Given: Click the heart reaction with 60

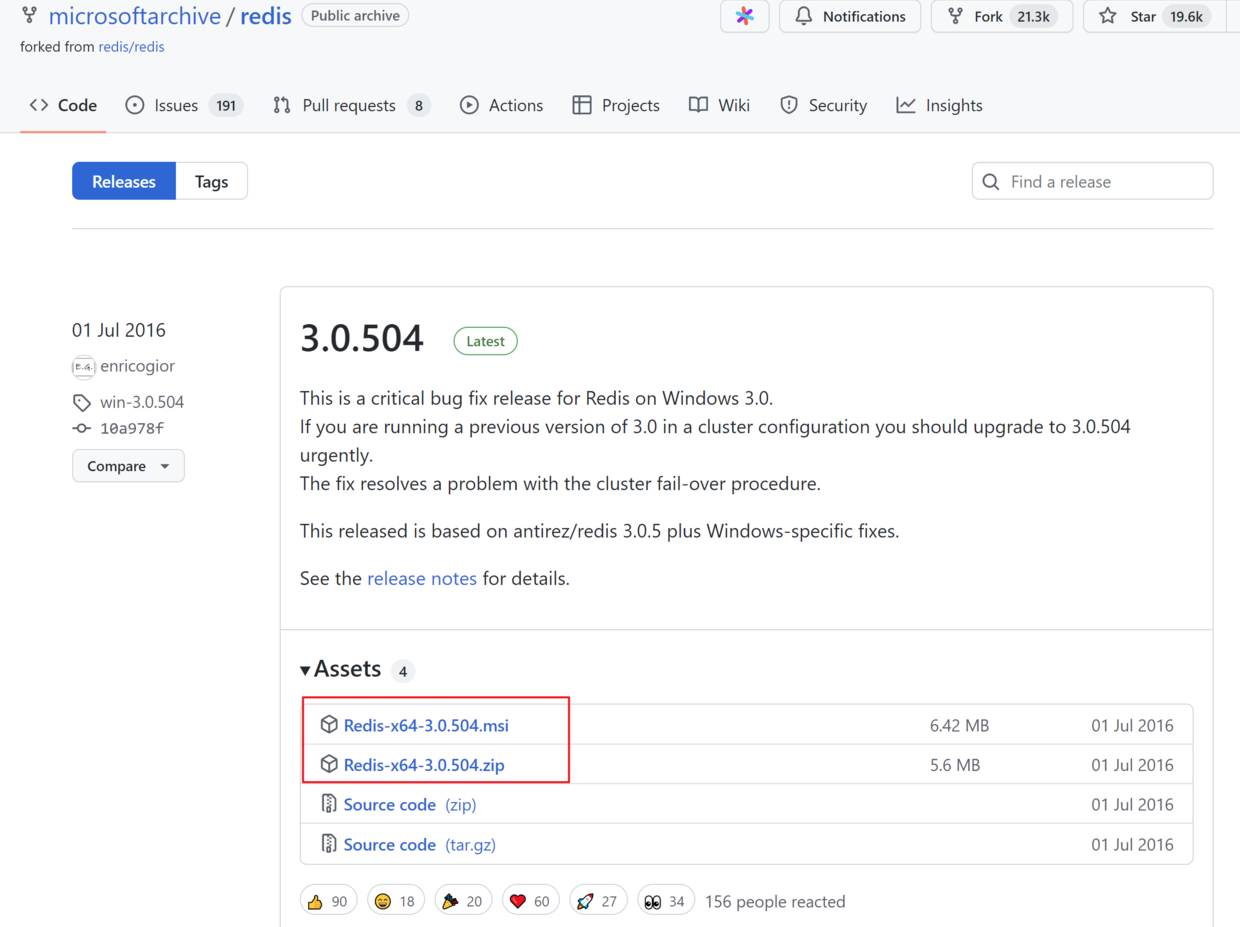Looking at the screenshot, I should pos(530,901).
